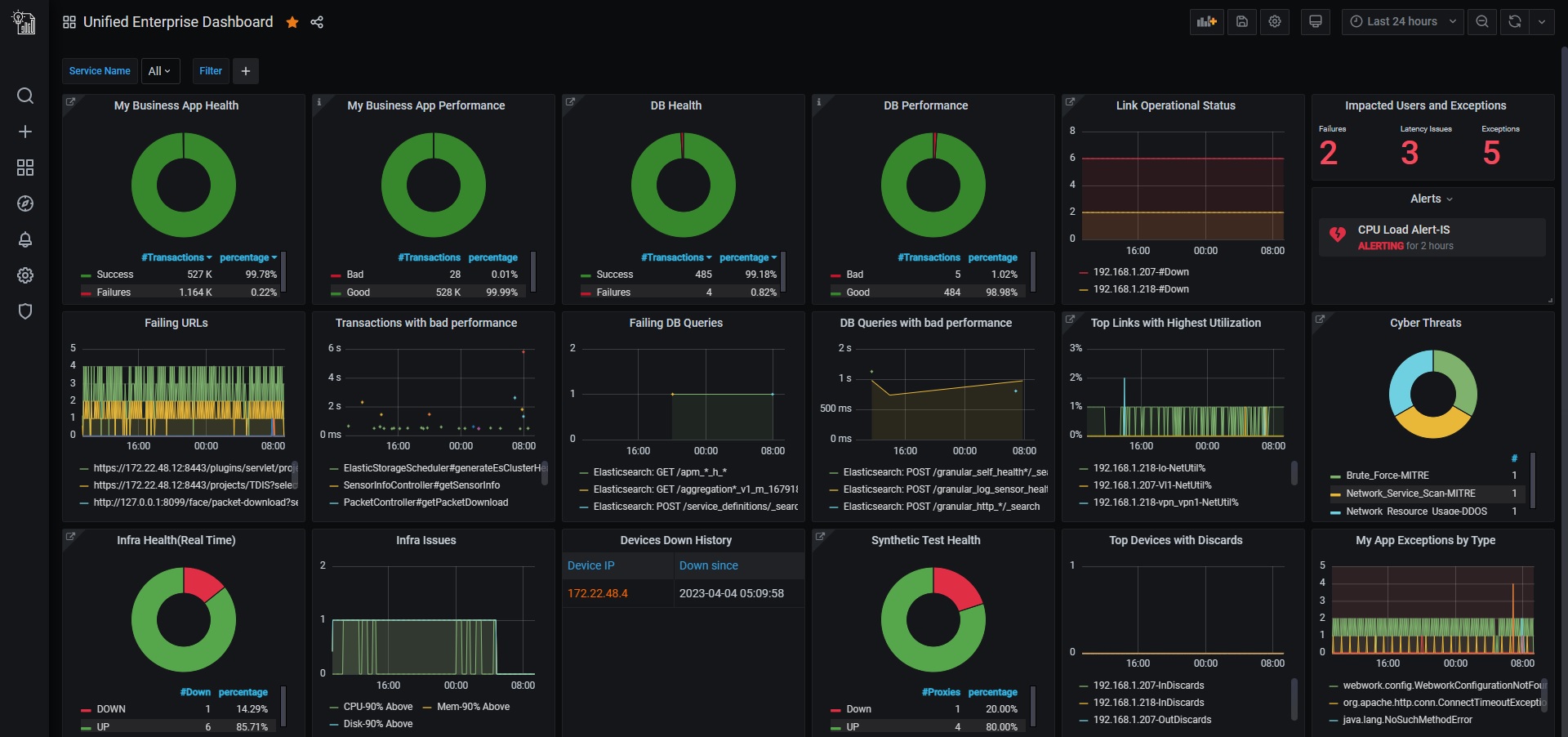Expand the Service Name All dropdown
This screenshot has width=1568, height=737.
159,71
